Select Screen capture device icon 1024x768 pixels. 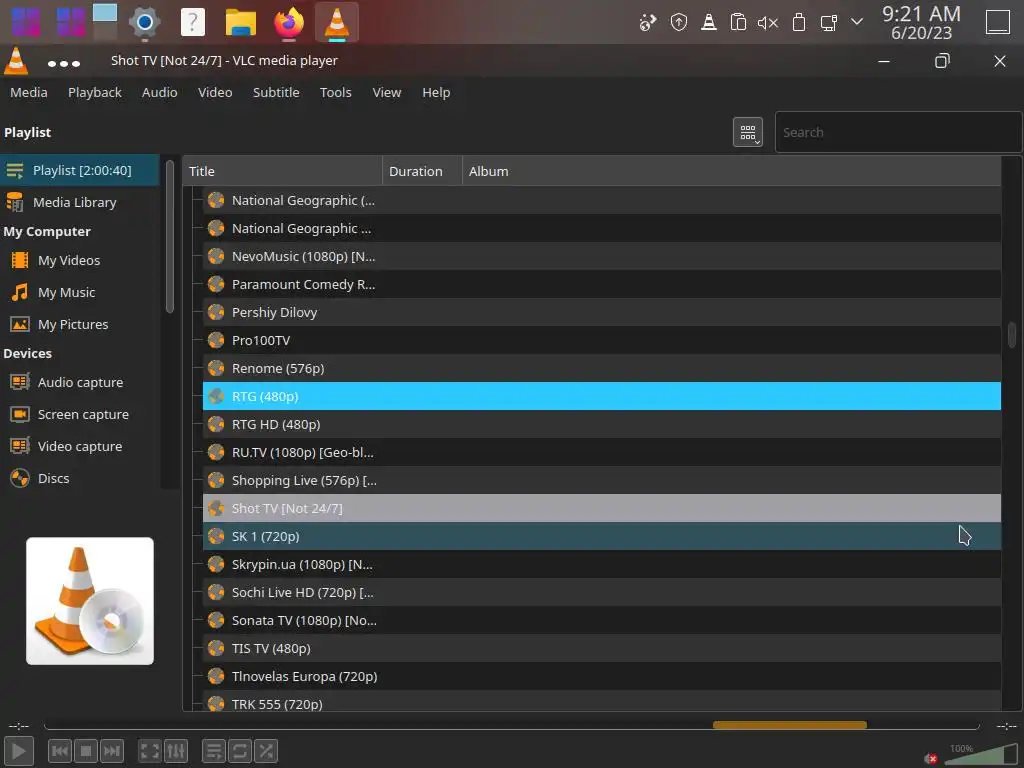click(x=20, y=414)
